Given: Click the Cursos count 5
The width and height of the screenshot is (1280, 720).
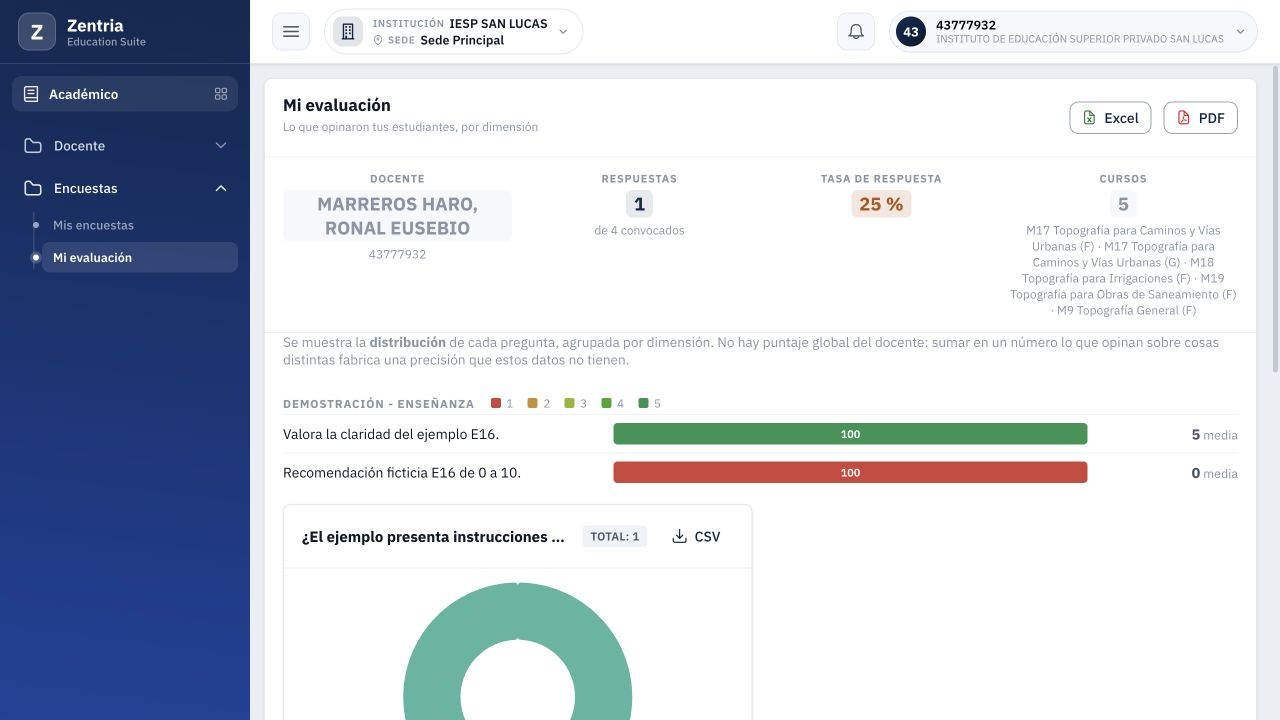Looking at the screenshot, I should pyautogui.click(x=1123, y=204).
